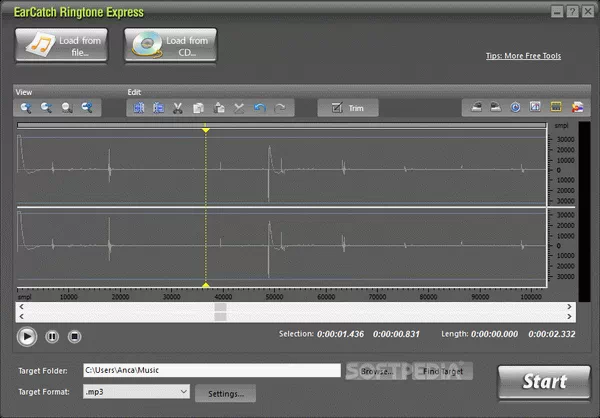Copy the selection with the Copy icon

(x=198, y=108)
